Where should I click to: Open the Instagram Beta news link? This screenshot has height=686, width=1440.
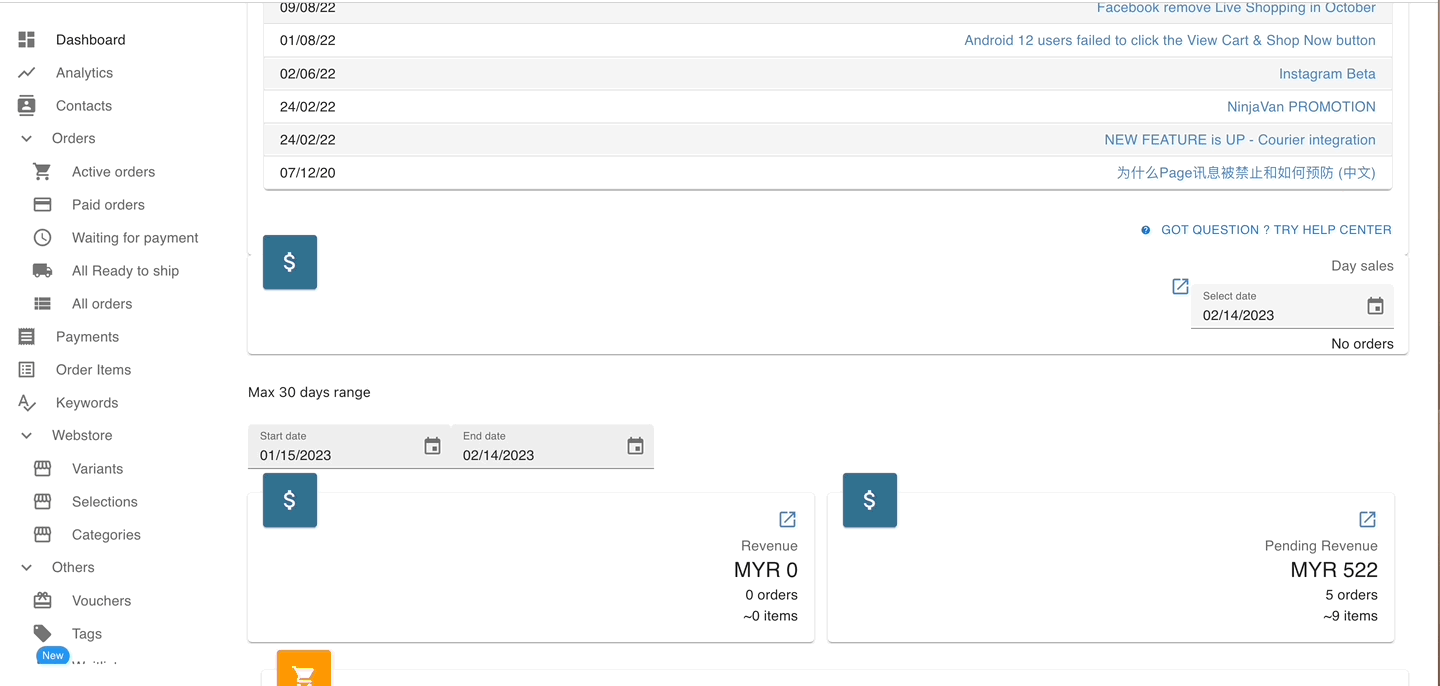(x=1327, y=74)
